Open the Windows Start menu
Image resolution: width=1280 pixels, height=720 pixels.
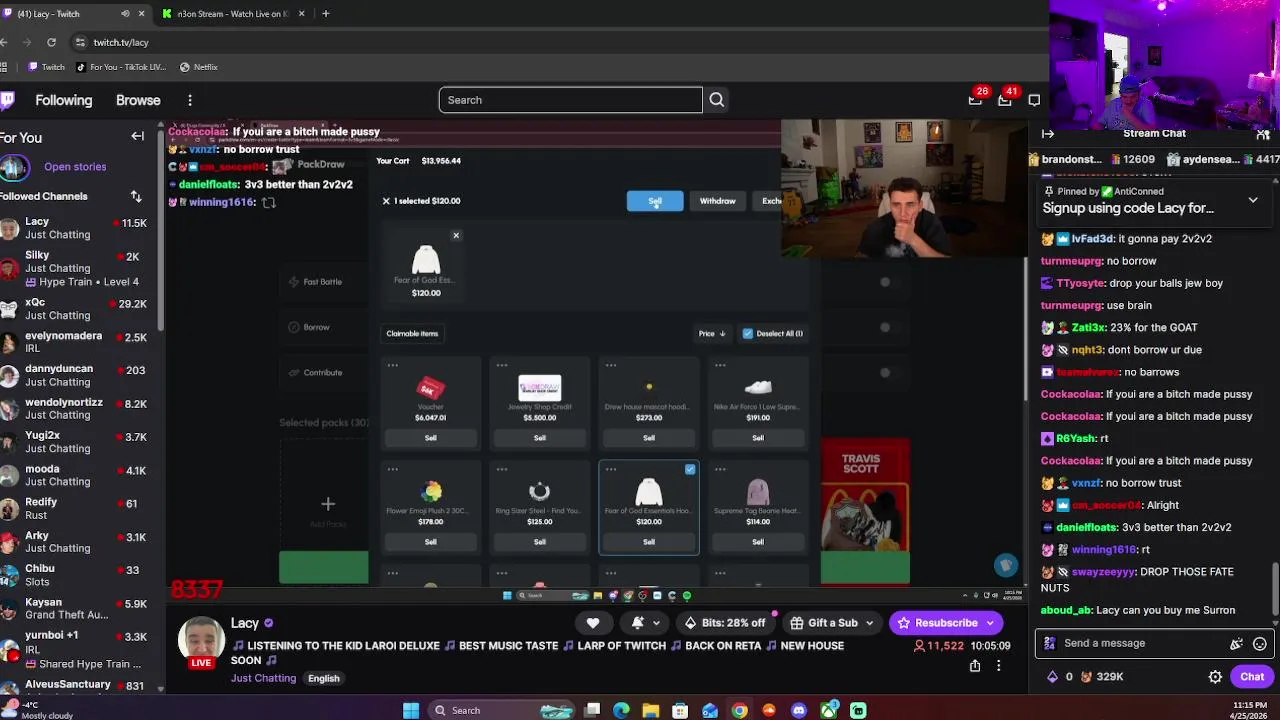(x=411, y=710)
